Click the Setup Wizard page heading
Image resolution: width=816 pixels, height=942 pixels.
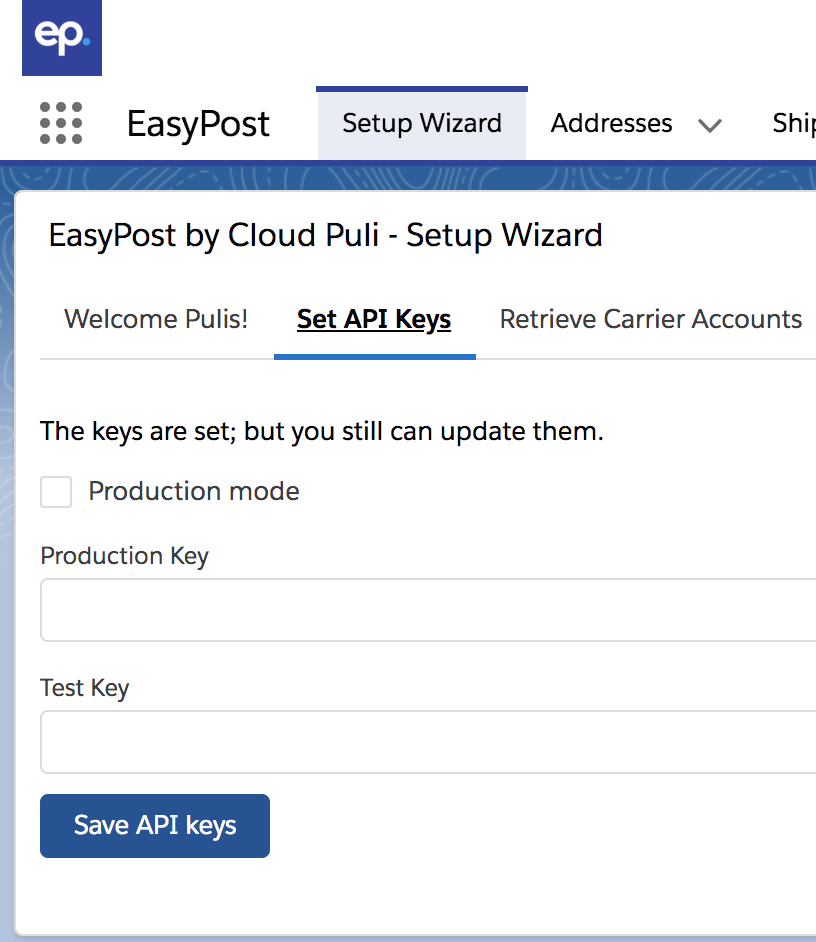coord(326,236)
